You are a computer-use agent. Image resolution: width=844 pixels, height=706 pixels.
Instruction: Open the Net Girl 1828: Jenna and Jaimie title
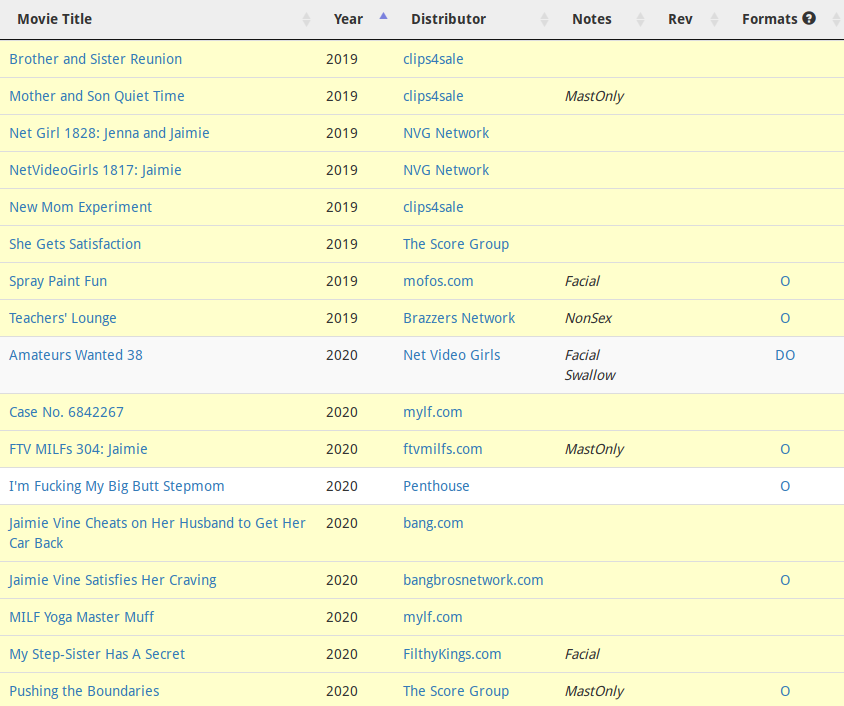[109, 133]
